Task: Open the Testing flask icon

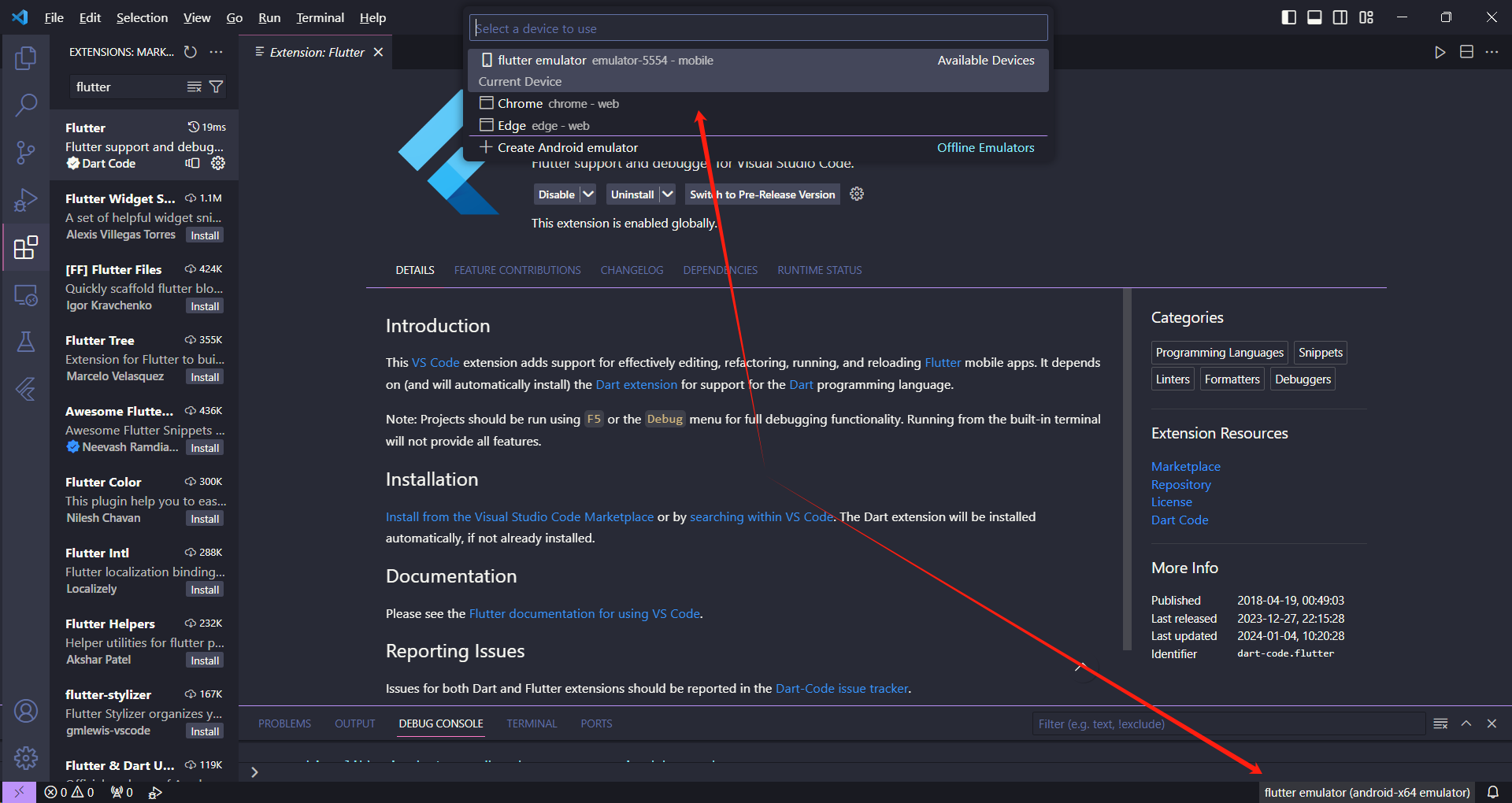Action: point(26,342)
